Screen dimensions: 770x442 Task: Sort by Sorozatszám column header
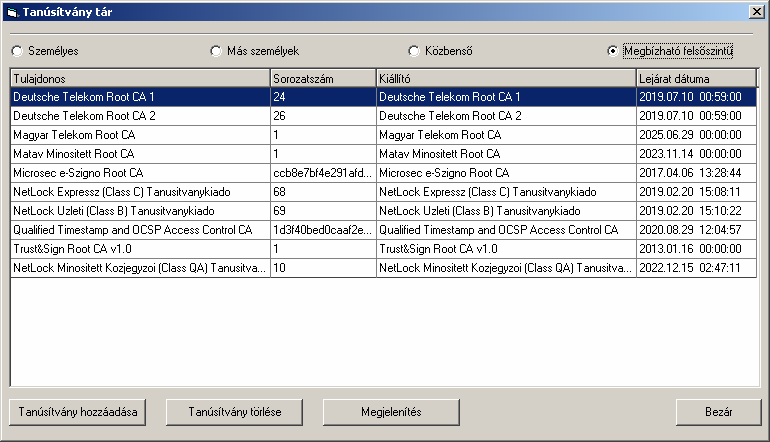pyautogui.click(x=323, y=79)
